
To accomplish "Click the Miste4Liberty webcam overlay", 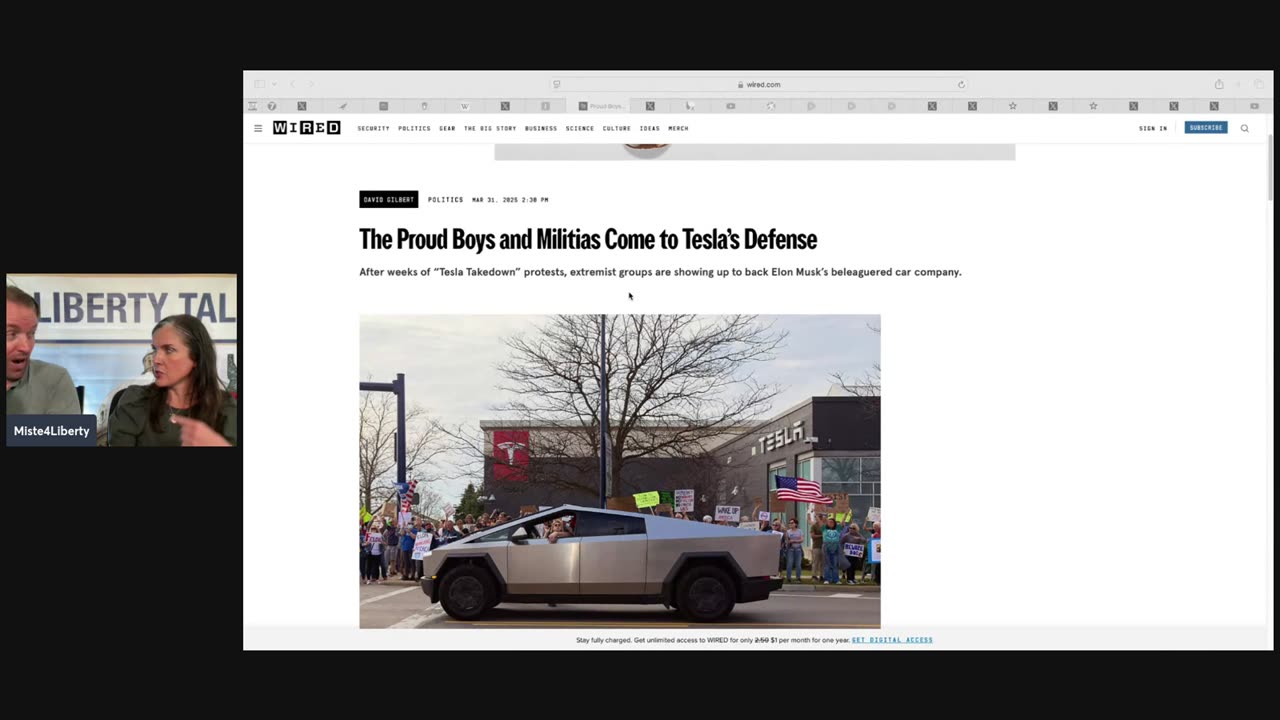I will (x=121, y=360).
